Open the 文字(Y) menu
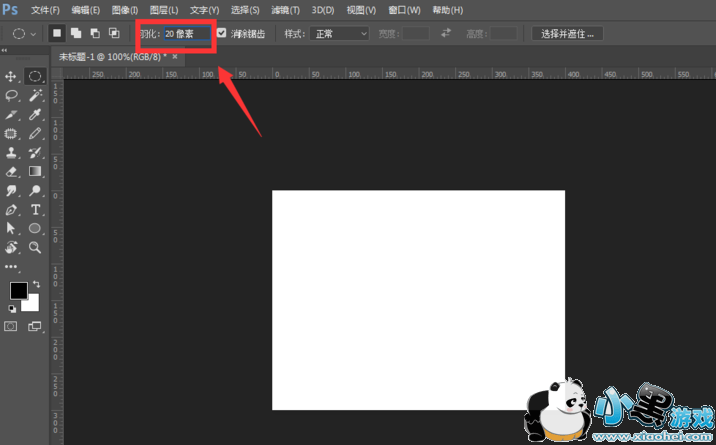The image size is (716, 445). pyautogui.click(x=204, y=10)
